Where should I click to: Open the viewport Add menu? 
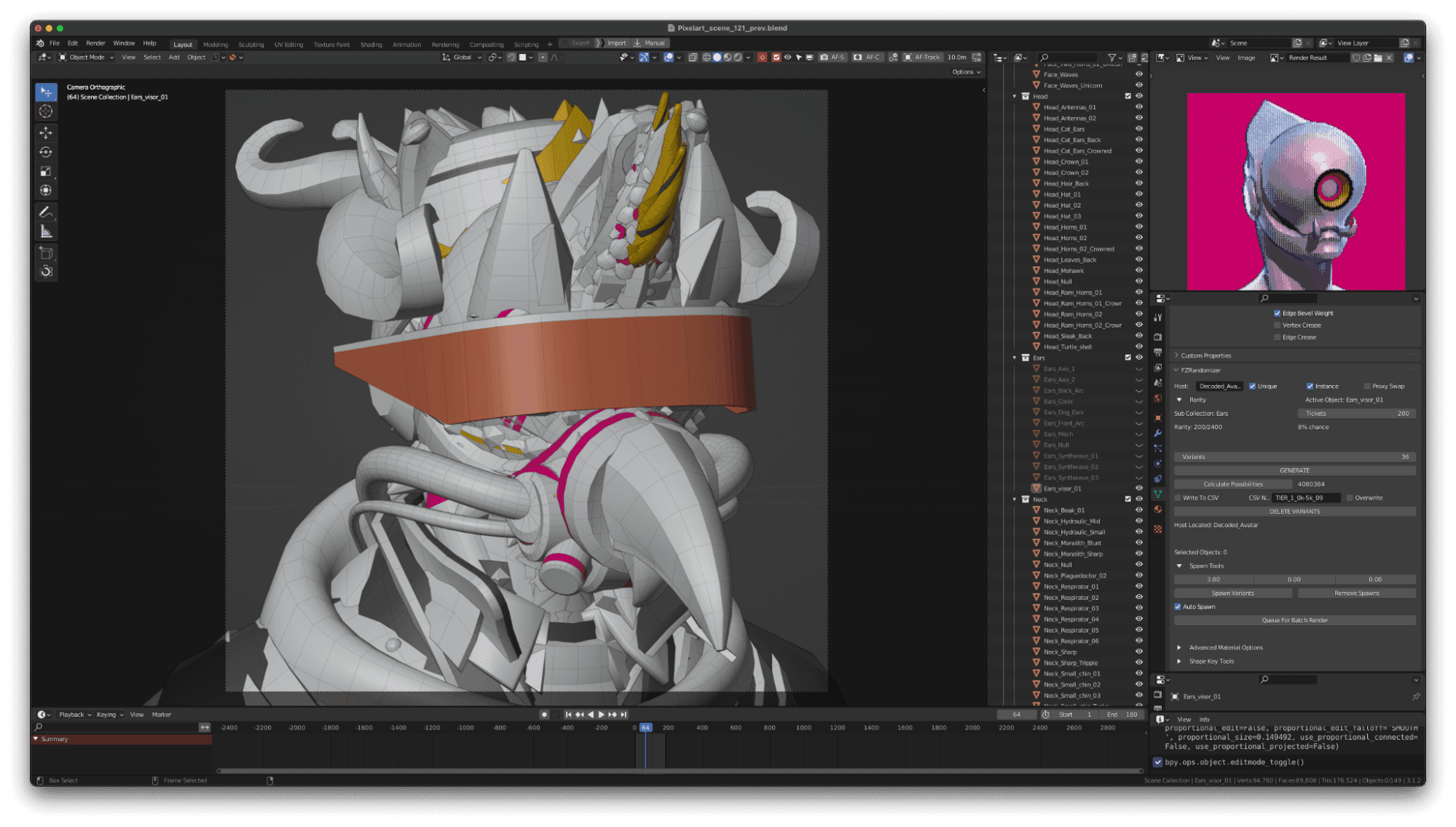tap(174, 58)
